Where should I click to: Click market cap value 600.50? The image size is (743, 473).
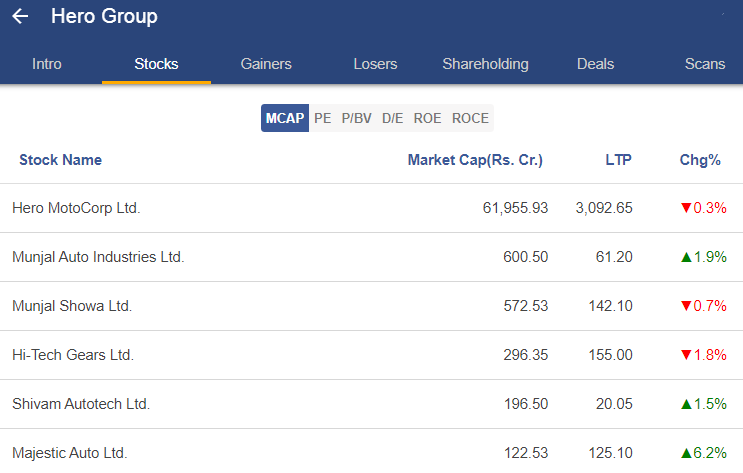point(526,257)
